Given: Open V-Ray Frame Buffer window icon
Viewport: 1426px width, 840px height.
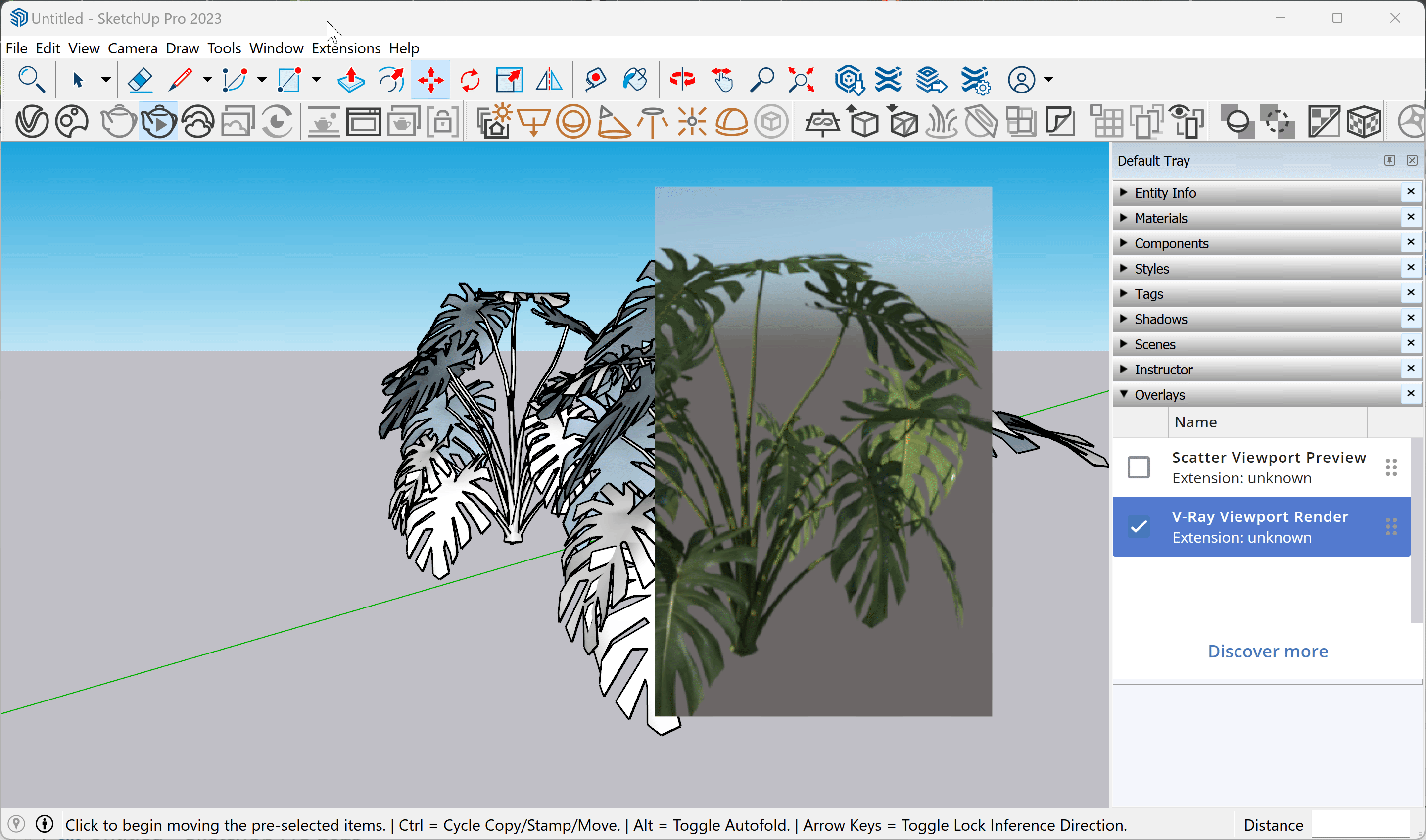Looking at the screenshot, I should (364, 121).
